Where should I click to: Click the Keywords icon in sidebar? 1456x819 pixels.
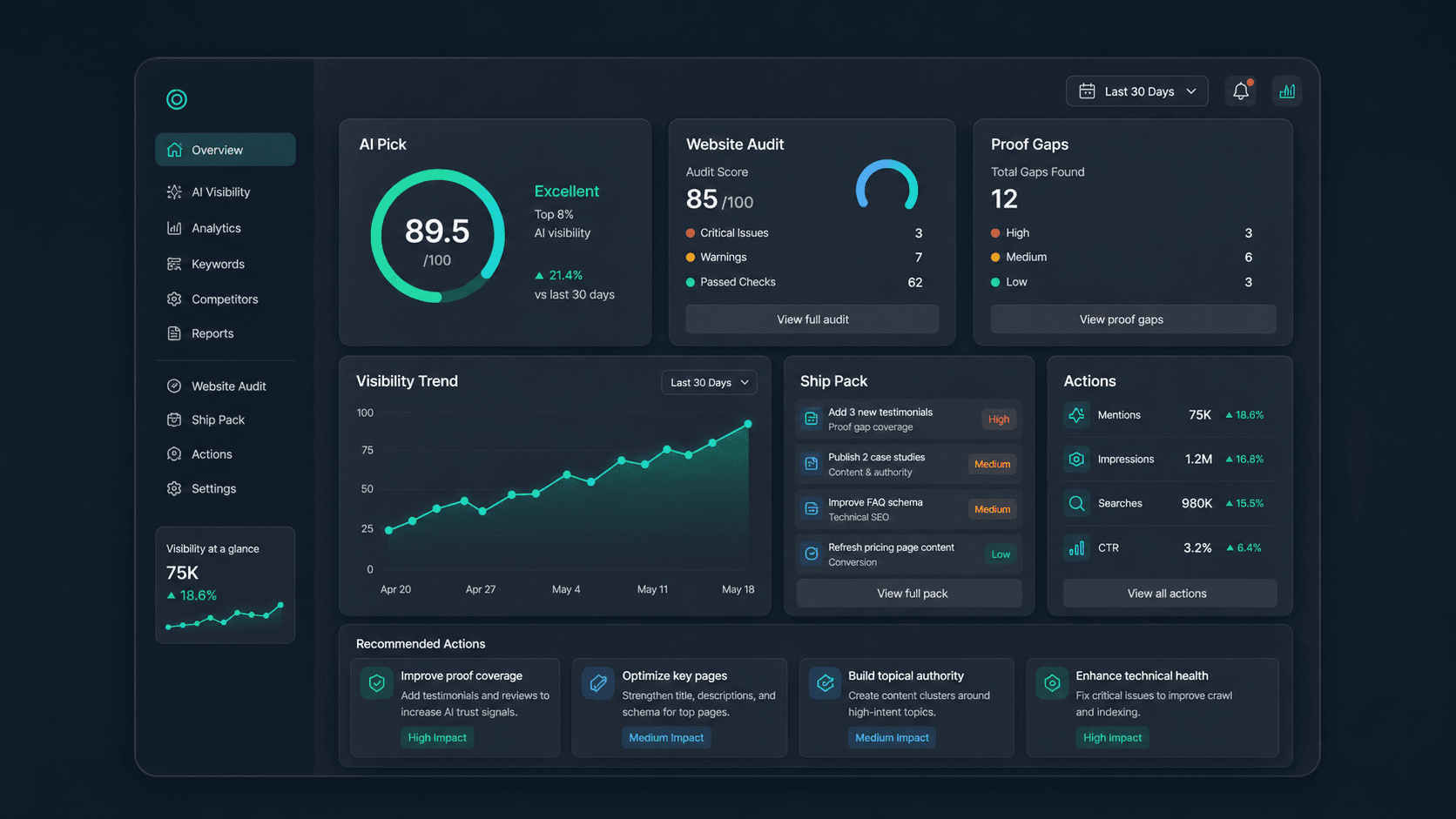coord(174,264)
